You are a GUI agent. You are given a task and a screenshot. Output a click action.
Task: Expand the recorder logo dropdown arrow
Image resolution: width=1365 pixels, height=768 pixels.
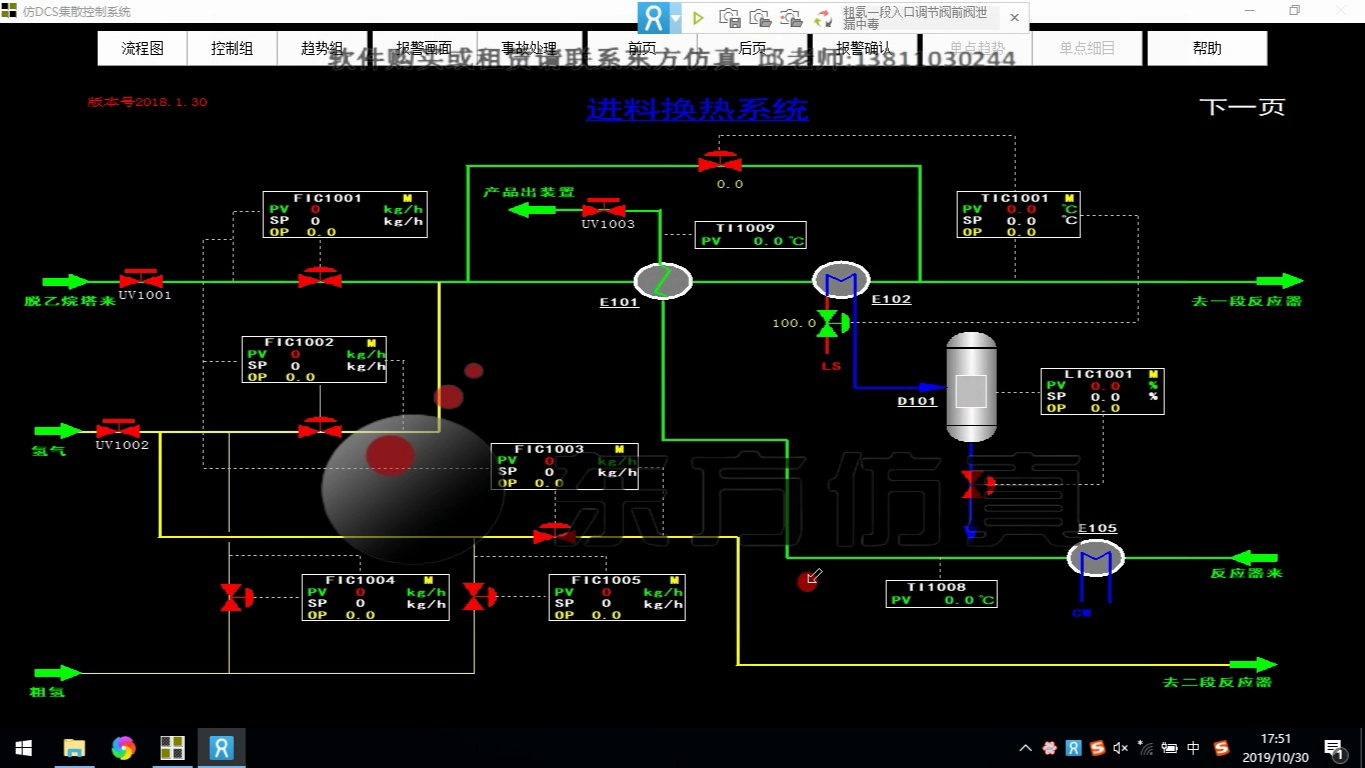click(677, 18)
